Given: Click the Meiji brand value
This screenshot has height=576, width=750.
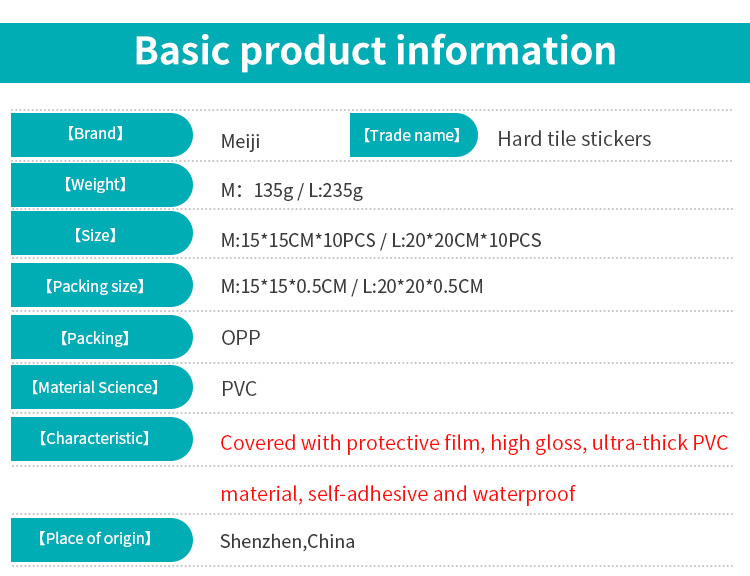Looking at the screenshot, I should 240,141.
